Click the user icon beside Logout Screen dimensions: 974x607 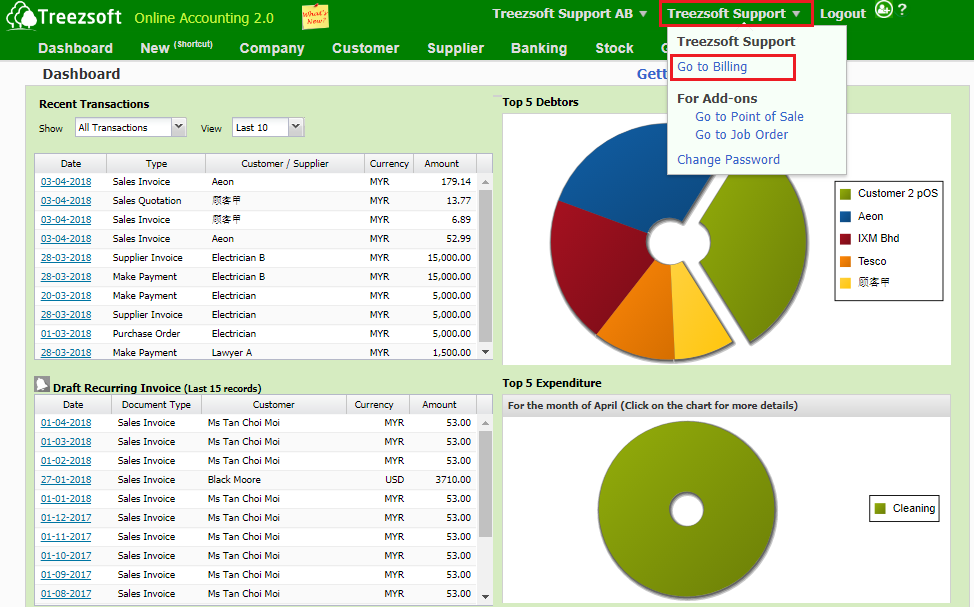[x=883, y=10]
